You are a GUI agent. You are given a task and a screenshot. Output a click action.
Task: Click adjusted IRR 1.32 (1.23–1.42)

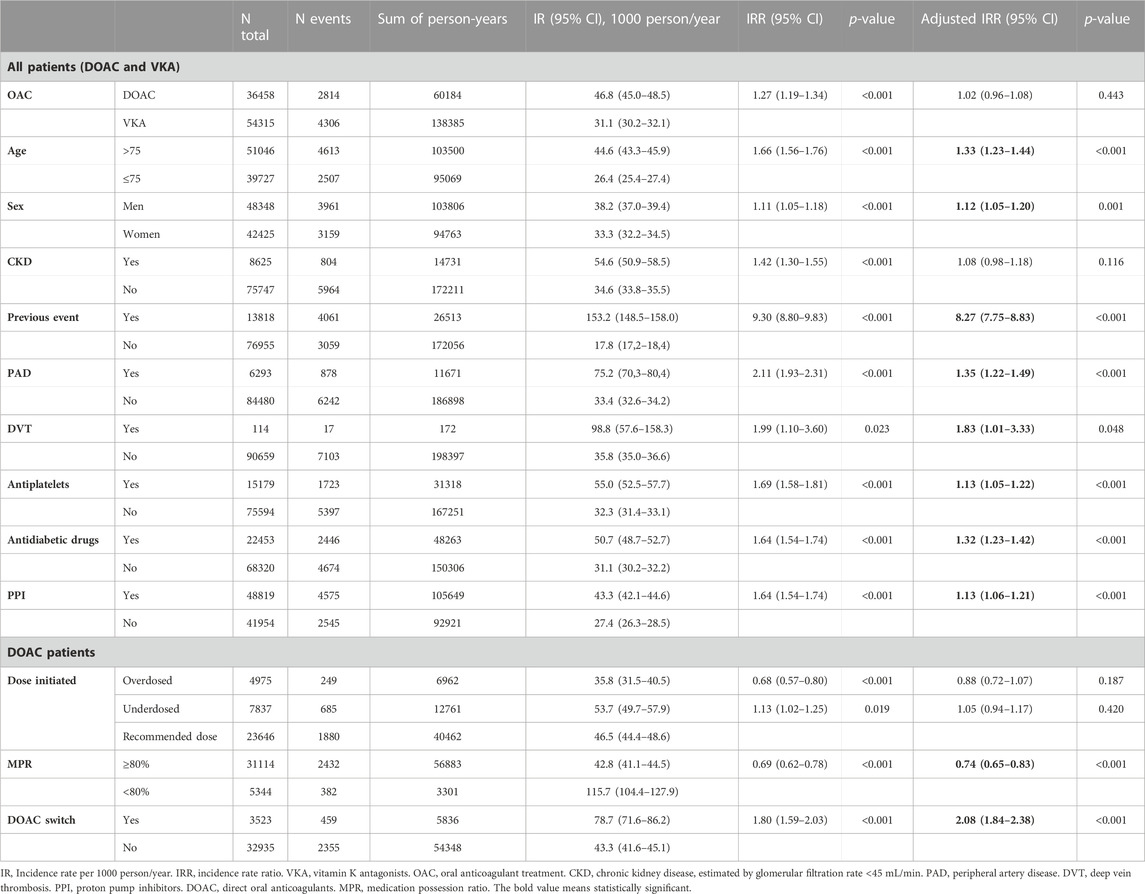[995, 540]
